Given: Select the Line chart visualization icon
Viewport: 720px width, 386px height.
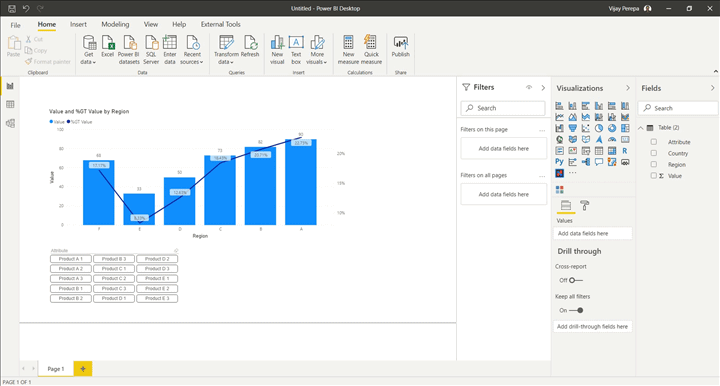Looking at the screenshot, I should click(559, 117).
